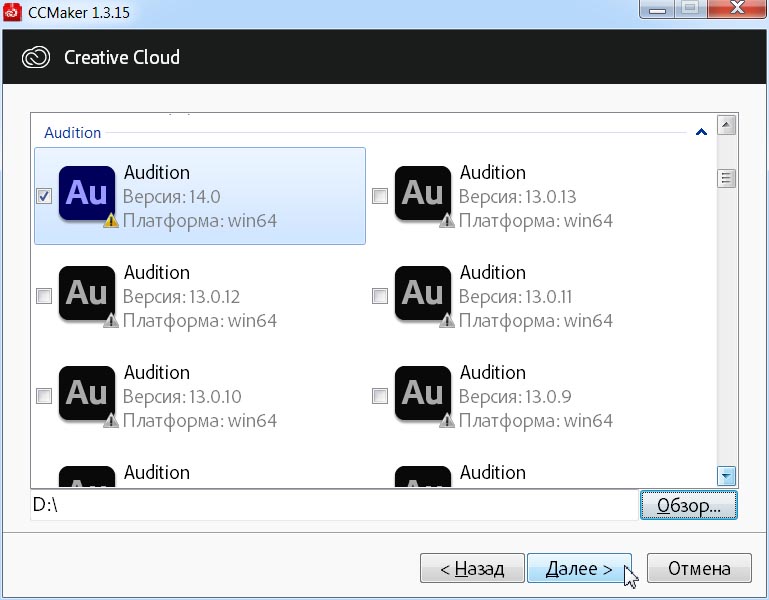Click the text Версия: 13.0.11

[515, 297]
